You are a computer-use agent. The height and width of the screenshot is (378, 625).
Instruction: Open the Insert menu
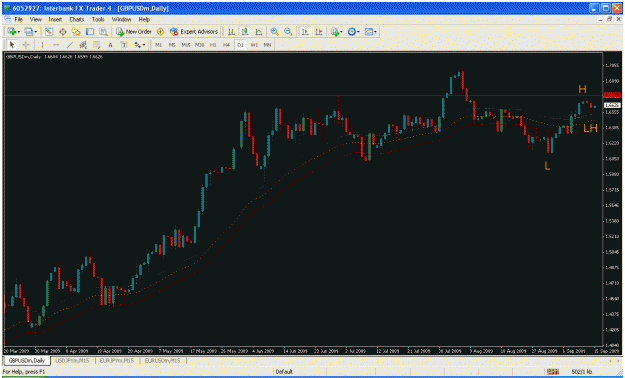(x=55, y=19)
